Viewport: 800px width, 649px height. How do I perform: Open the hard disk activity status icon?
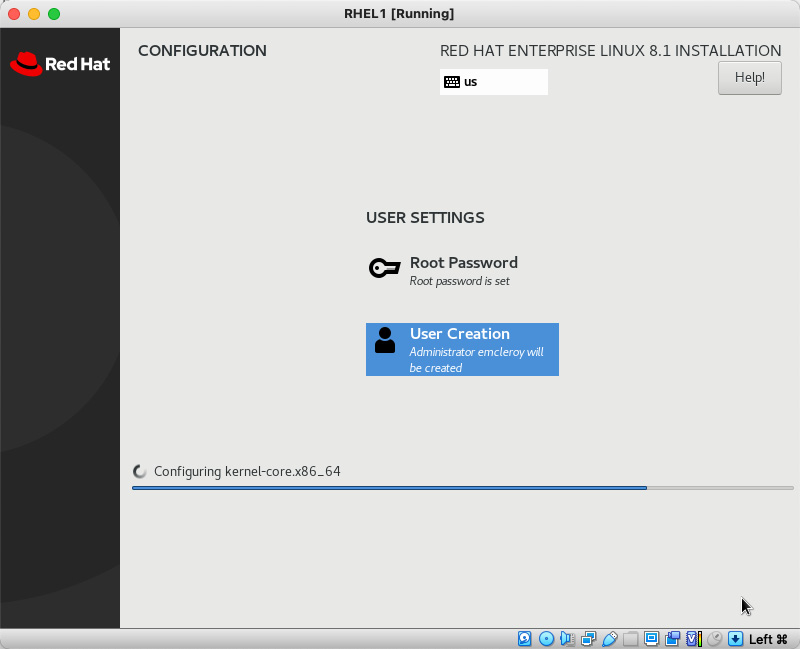[x=524, y=639]
